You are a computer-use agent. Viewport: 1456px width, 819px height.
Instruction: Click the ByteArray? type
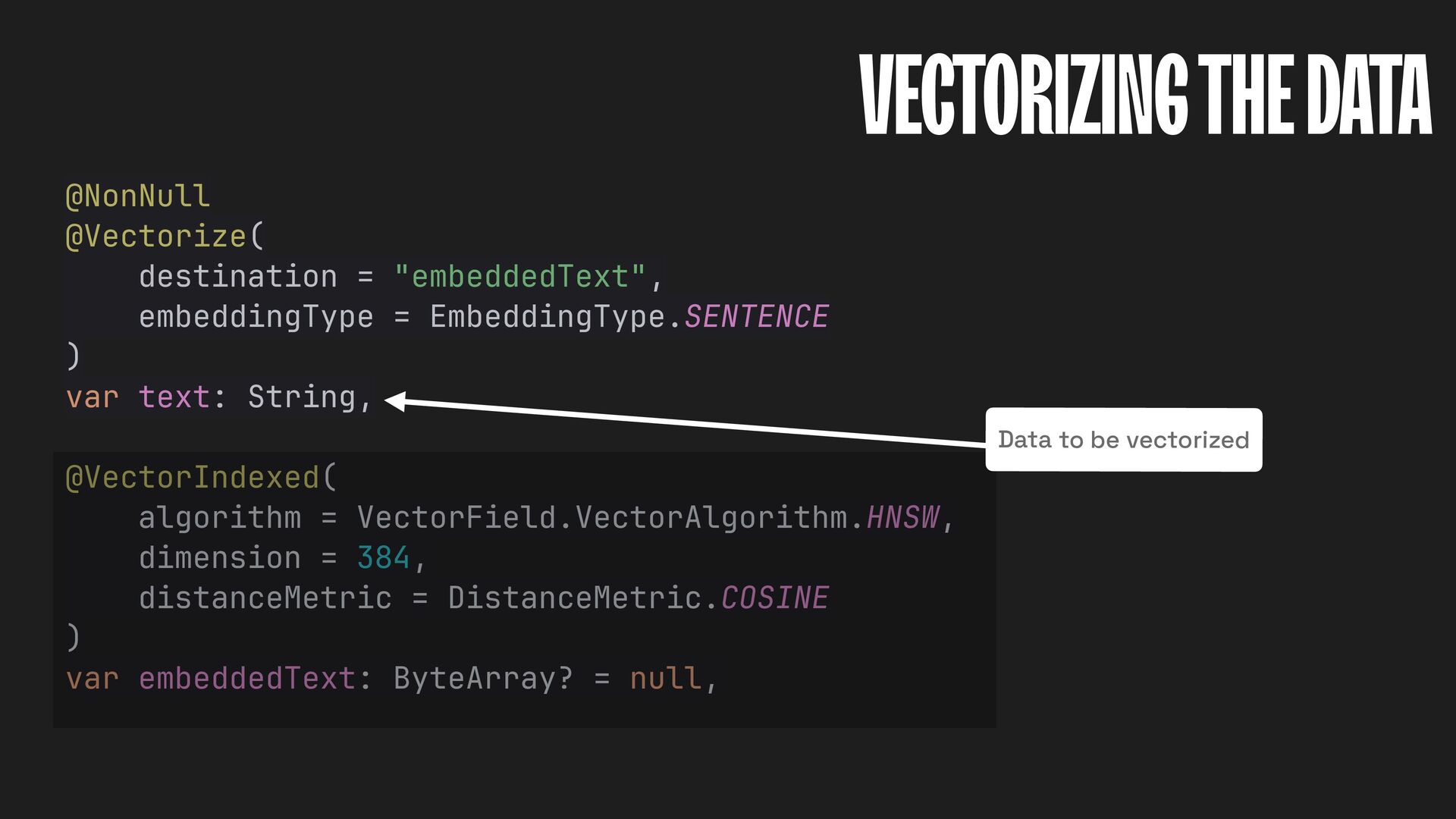[x=483, y=679]
